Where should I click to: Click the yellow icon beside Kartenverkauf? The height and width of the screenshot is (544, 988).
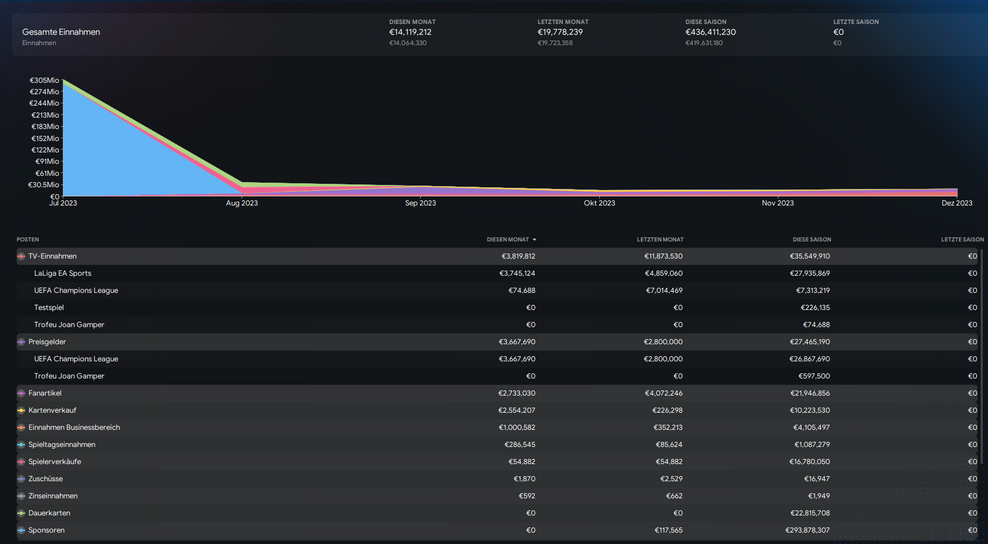21,410
